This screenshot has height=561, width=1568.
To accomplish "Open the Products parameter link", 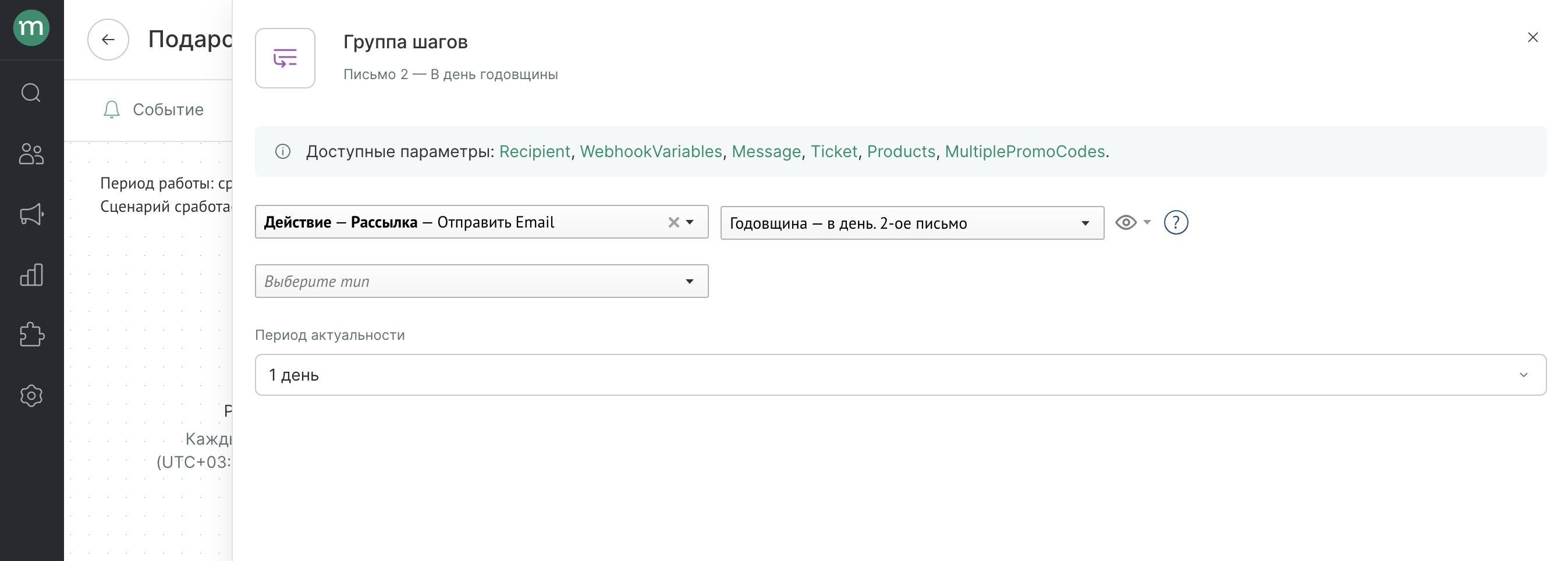I will click(901, 151).
